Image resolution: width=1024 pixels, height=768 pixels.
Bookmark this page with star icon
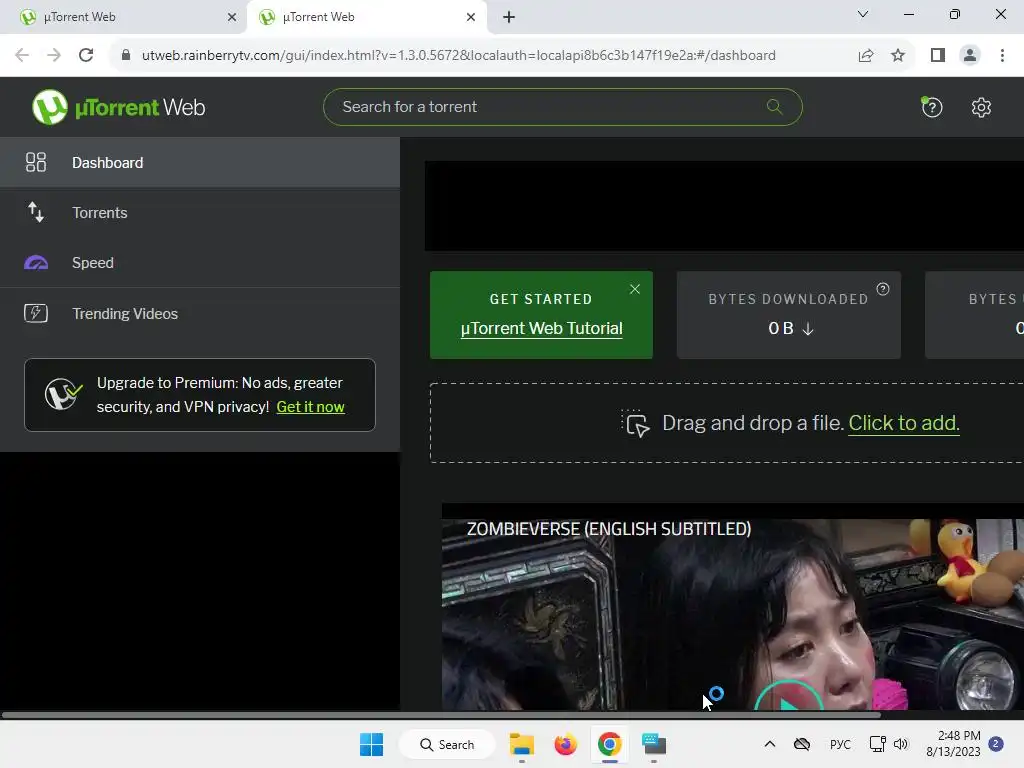pos(898,55)
